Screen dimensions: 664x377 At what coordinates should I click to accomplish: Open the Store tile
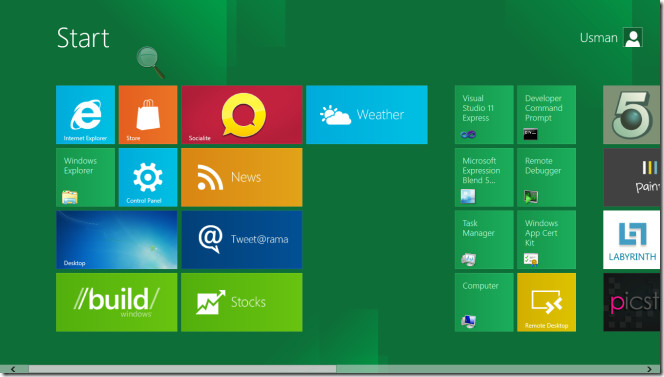[x=148, y=115]
